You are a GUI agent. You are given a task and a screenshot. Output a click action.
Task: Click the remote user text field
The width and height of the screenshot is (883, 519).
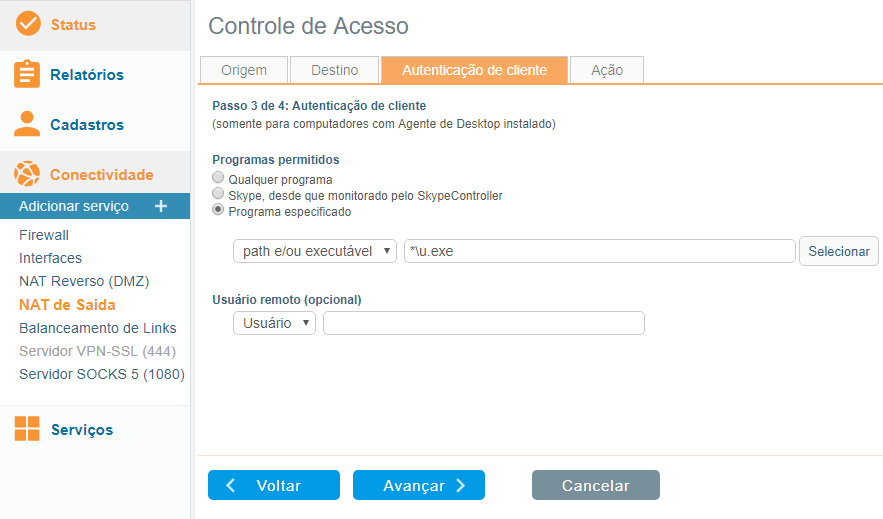[484, 323]
